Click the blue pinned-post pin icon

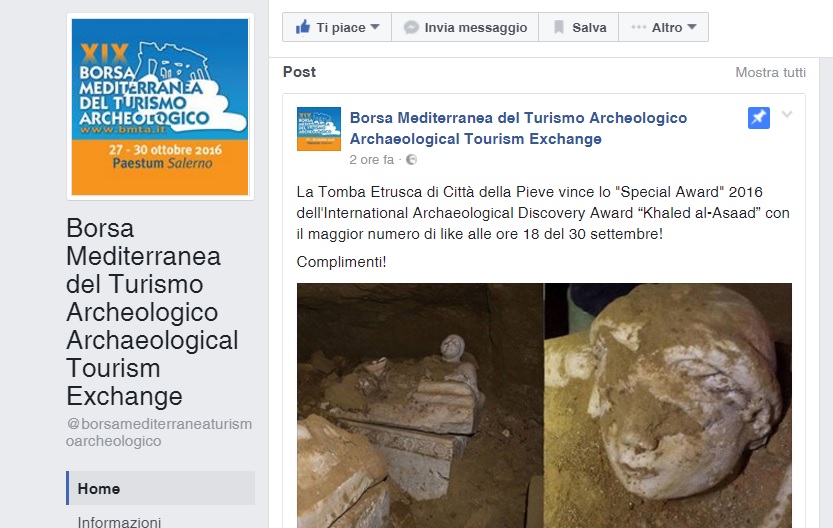coord(759,117)
